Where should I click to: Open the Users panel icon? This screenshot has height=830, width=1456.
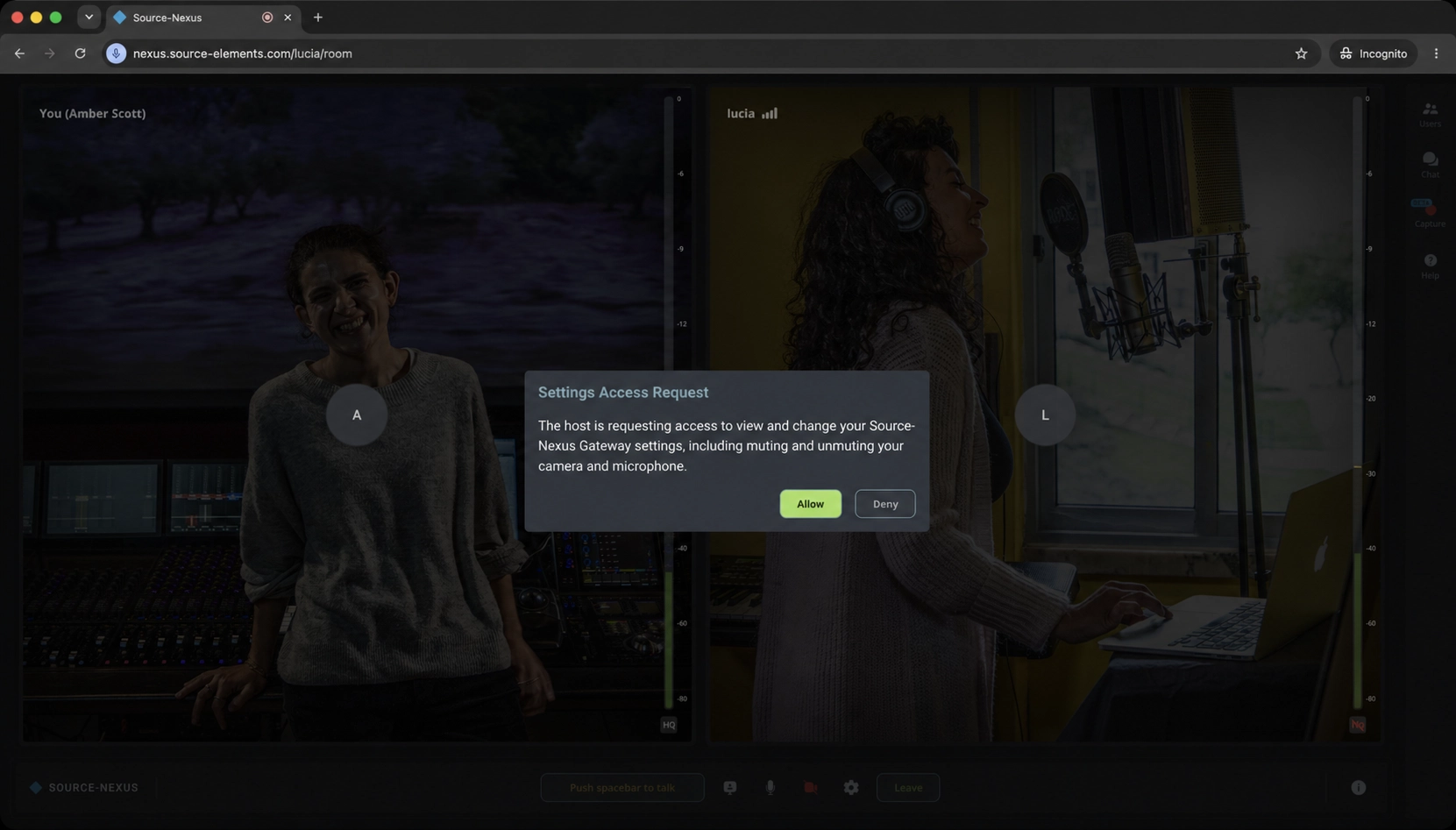[1430, 114]
